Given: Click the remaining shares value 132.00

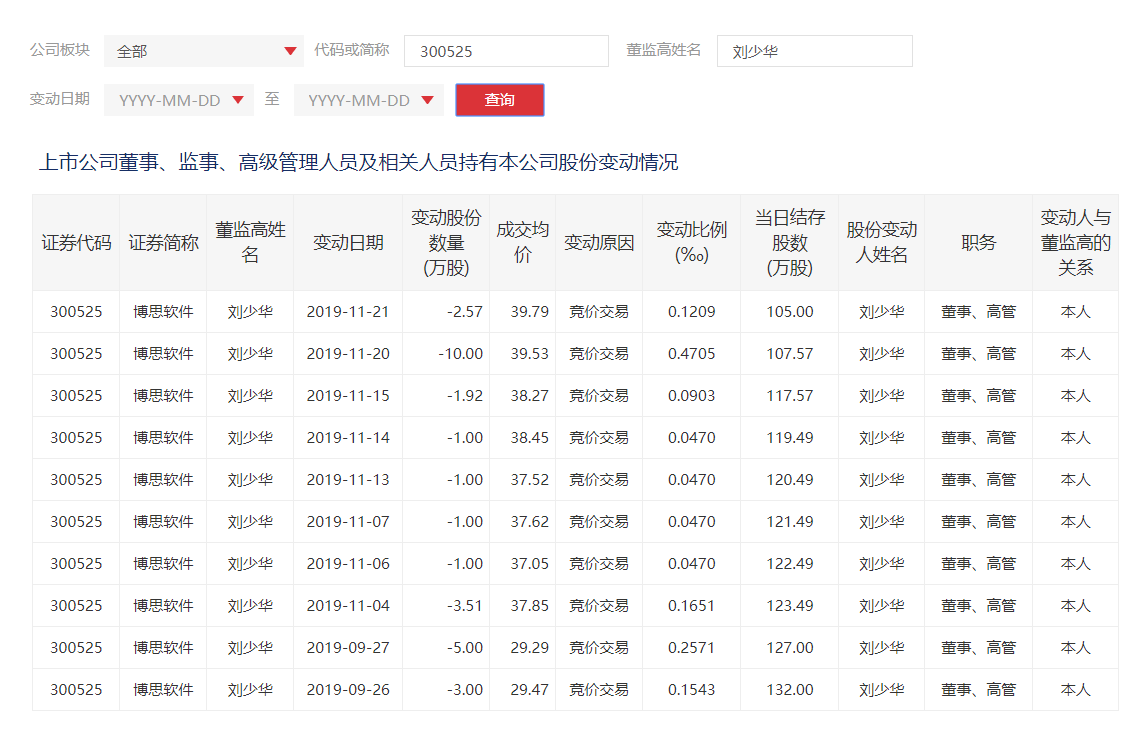Looking at the screenshot, I should click(x=790, y=690).
